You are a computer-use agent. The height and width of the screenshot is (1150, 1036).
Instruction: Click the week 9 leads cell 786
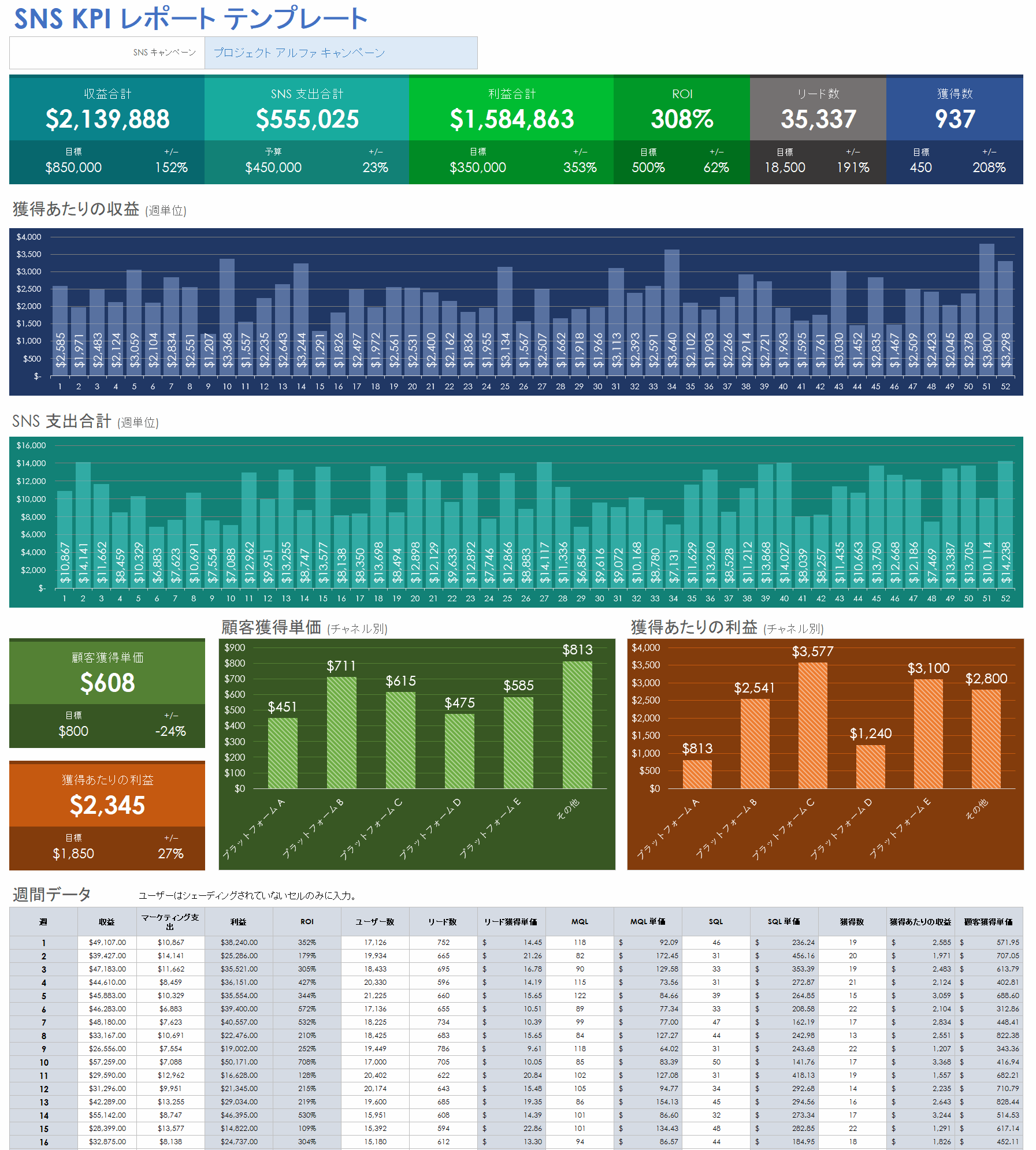click(x=443, y=1049)
